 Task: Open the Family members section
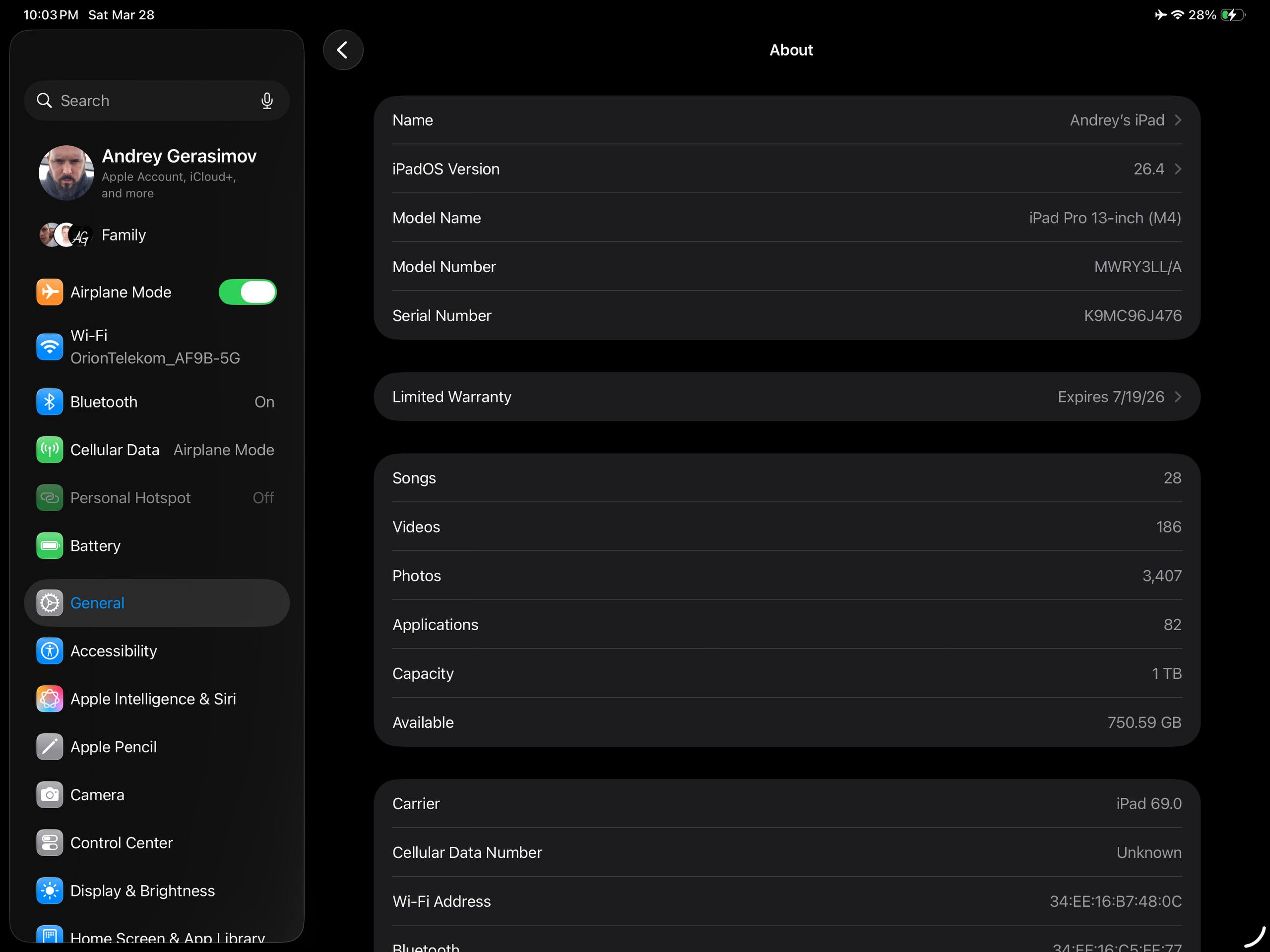pyautogui.click(x=124, y=235)
